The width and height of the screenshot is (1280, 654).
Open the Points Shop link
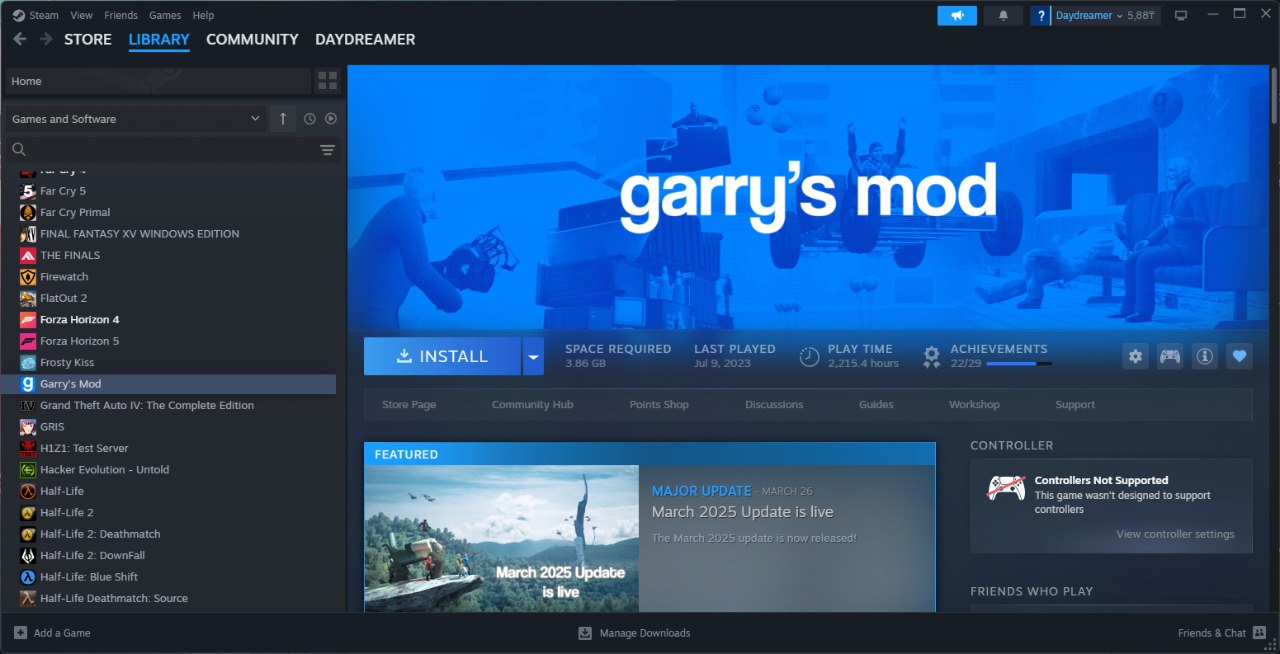point(659,405)
